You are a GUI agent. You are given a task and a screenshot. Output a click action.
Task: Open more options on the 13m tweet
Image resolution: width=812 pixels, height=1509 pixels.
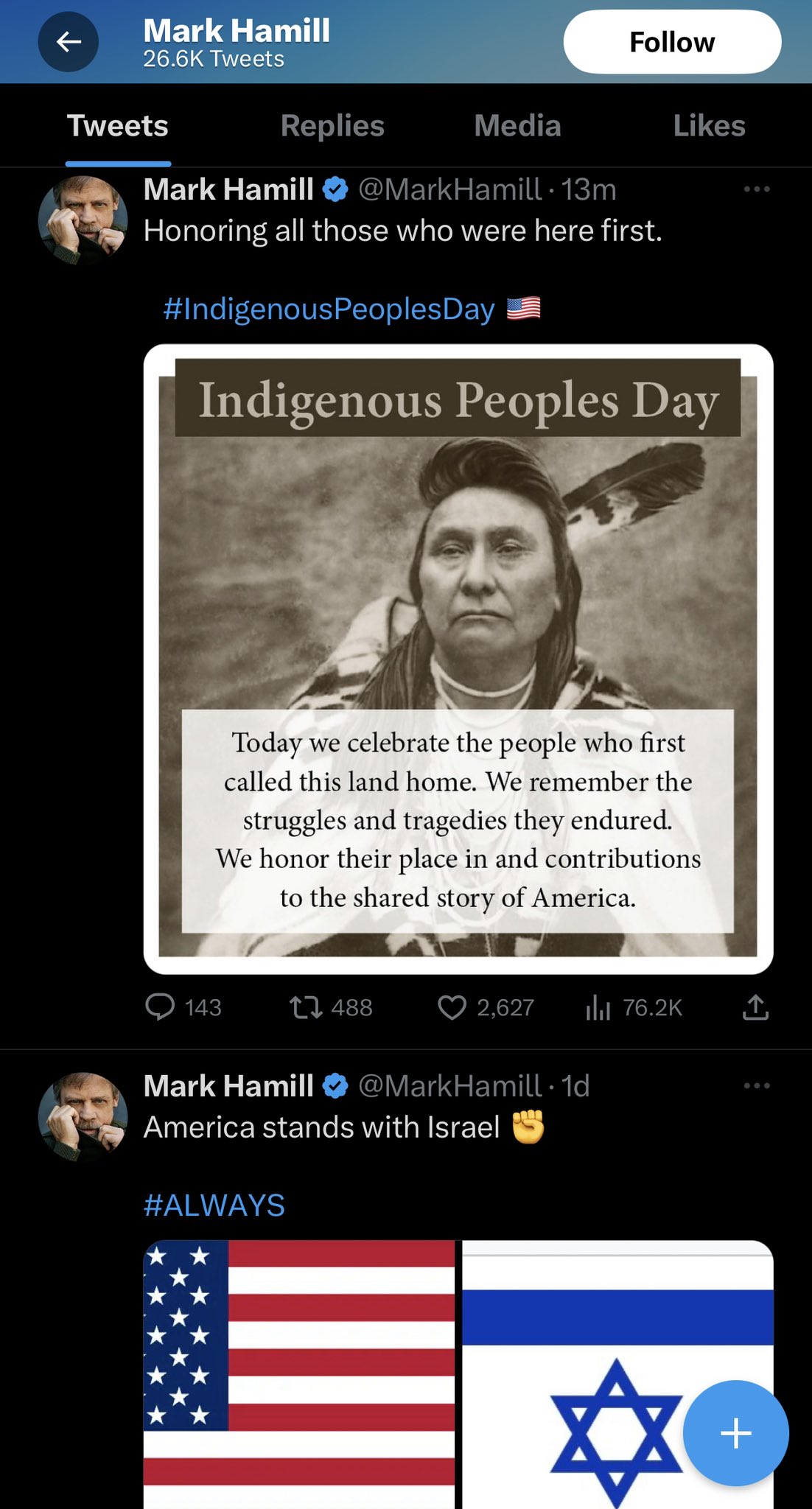pos(757,189)
